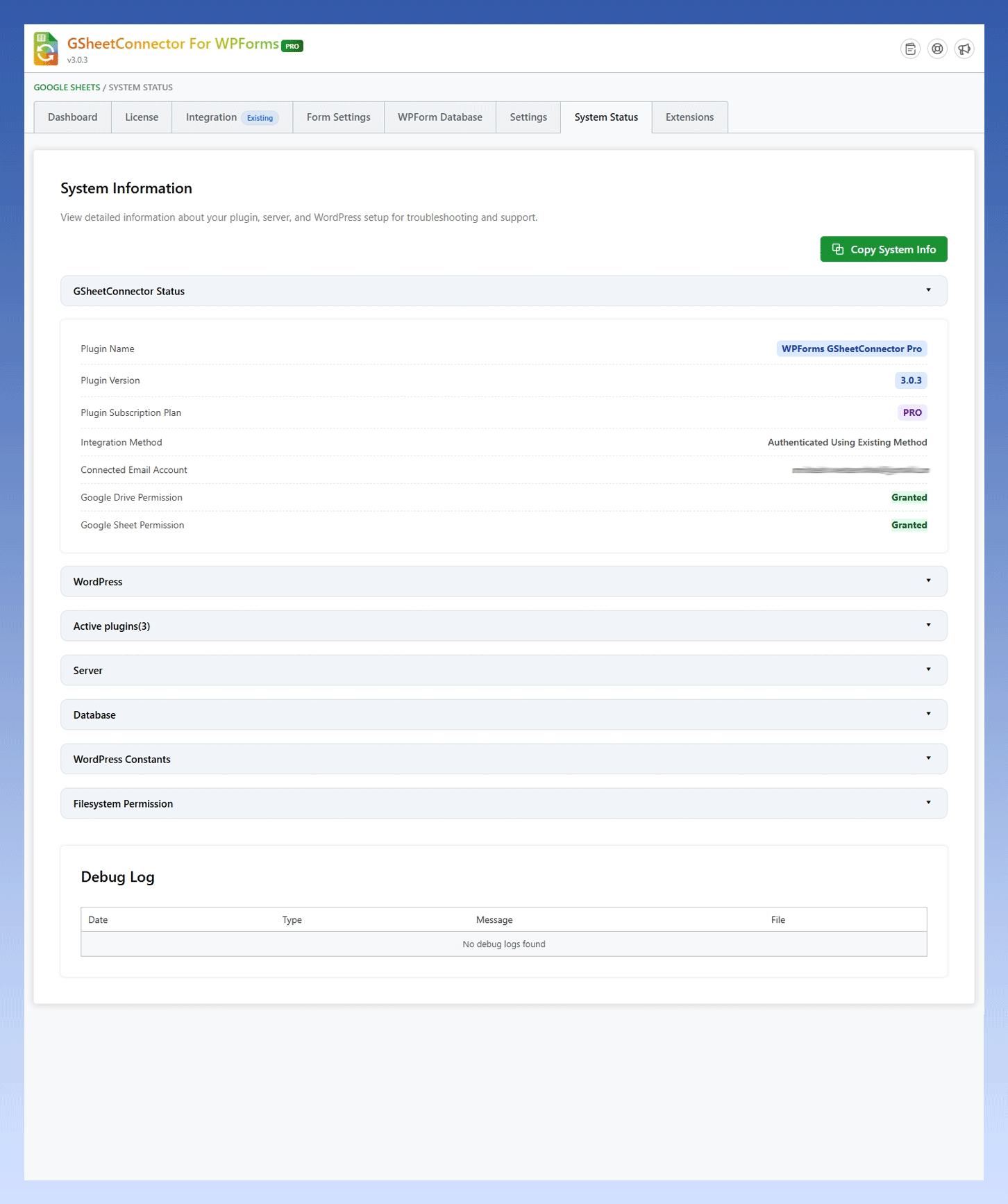The width and height of the screenshot is (1008, 1204).
Task: Click Granted next to Google Drive Permission
Action: [x=909, y=497]
